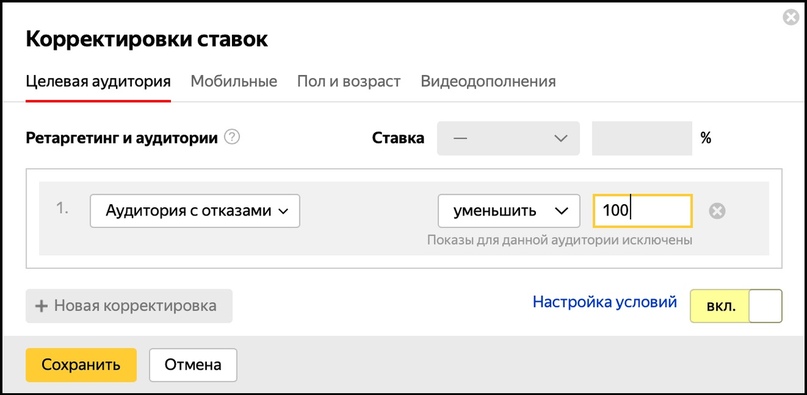The width and height of the screenshot is (807, 395).
Task: Open the help icon next to Ретаргетинг и аудитории
Action: tap(233, 138)
